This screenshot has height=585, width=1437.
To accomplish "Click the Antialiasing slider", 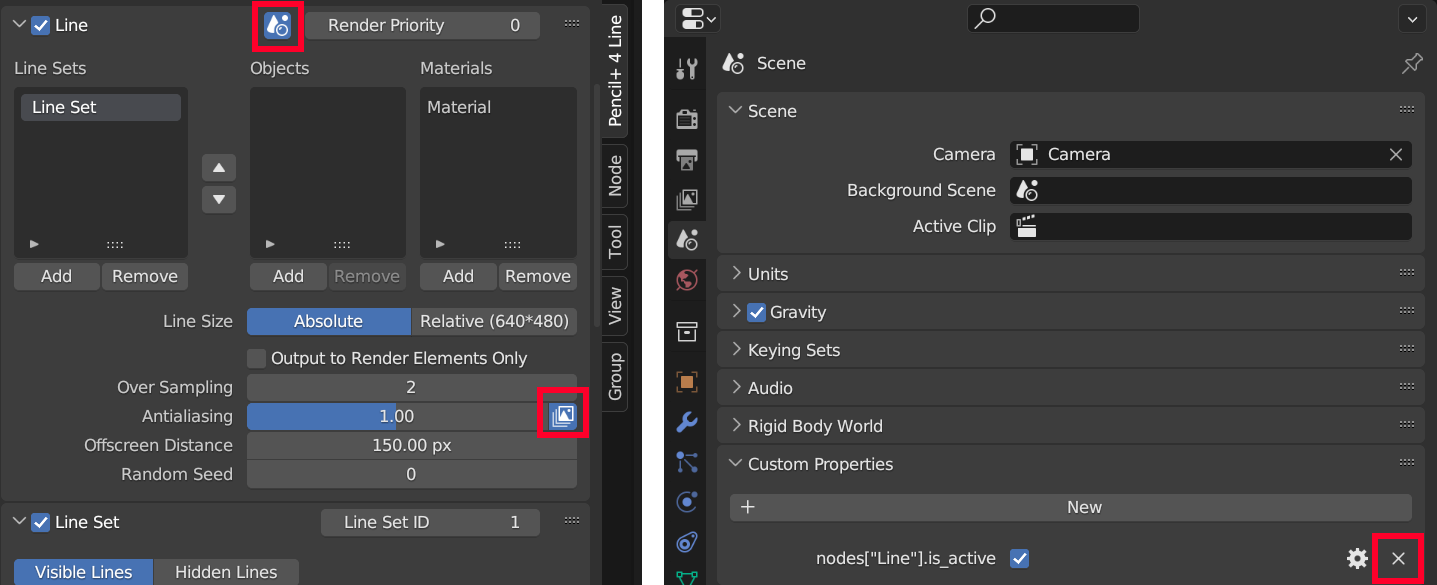I will (x=390, y=416).
